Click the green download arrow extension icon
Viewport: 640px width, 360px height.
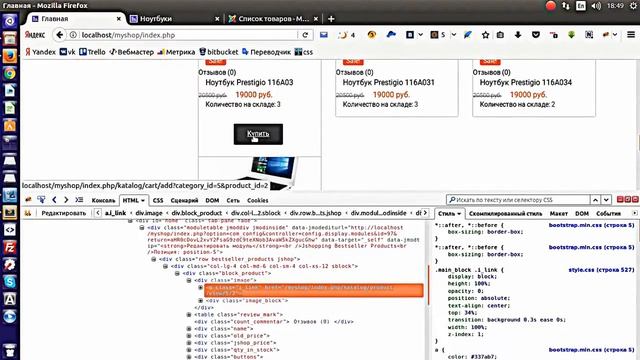[571, 35]
